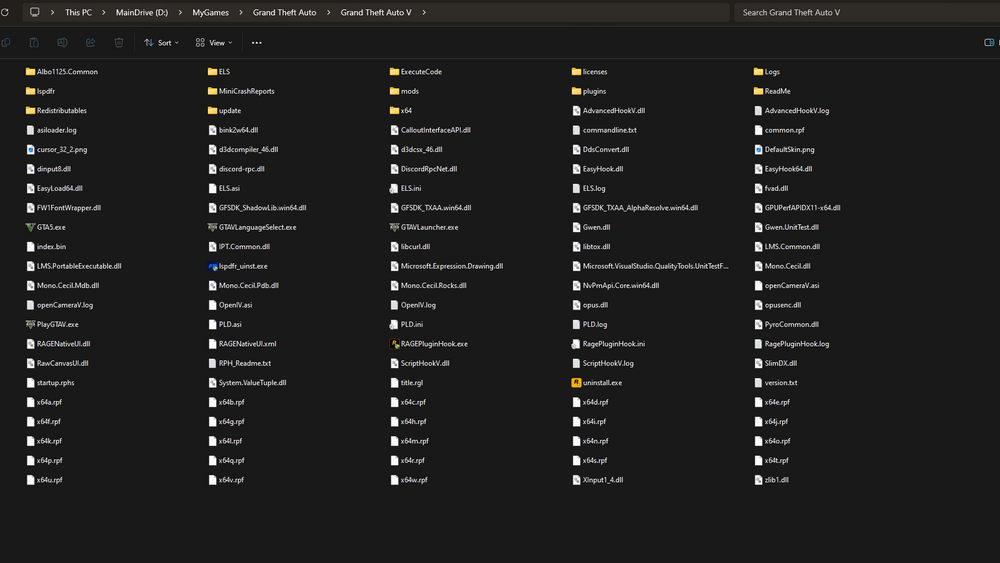The image size is (1000, 563).
Task: Navigate to MyGames in the address bar
Action: [210, 13]
